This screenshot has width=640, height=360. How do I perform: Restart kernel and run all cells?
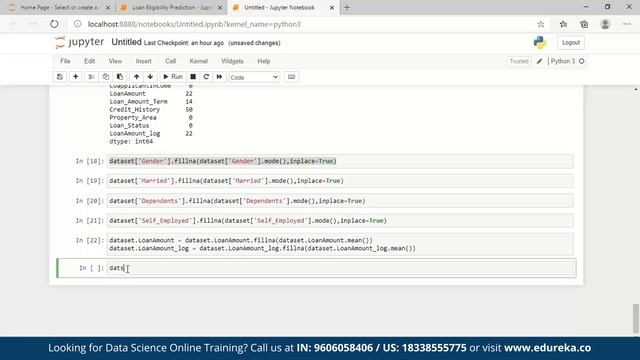219,77
